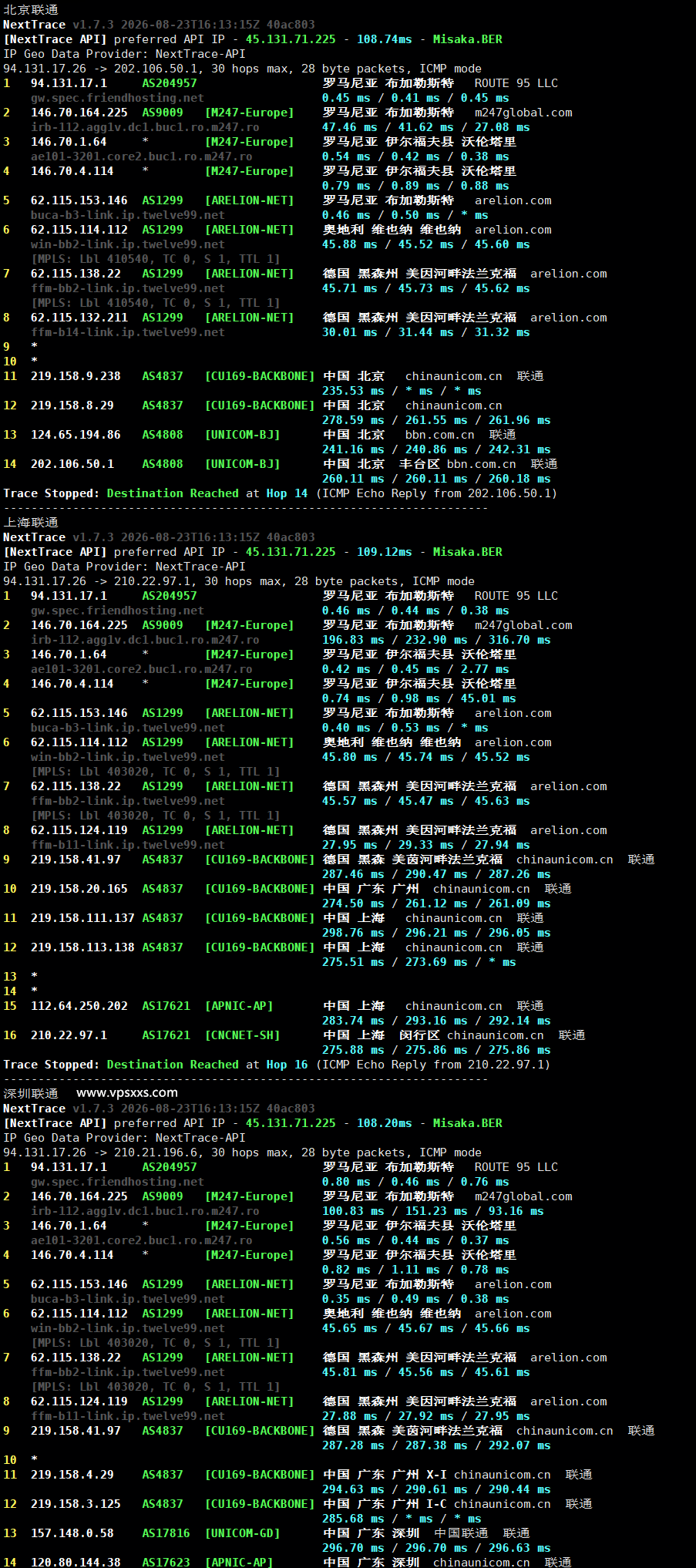This screenshot has width=696, height=1568.
Task: Select the 274.50 ms latency value
Action: click(x=353, y=903)
